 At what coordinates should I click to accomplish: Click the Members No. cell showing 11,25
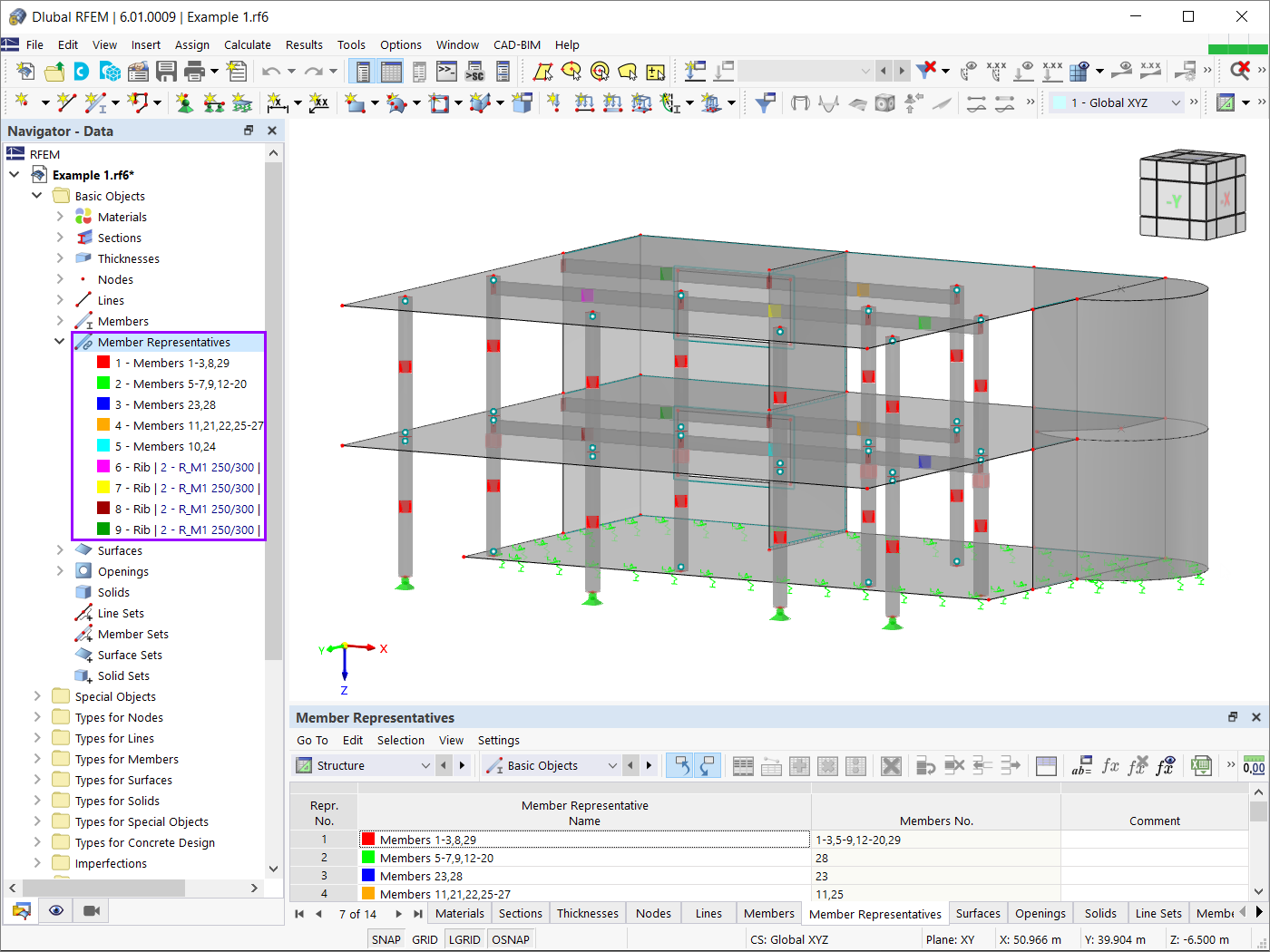tap(935, 894)
